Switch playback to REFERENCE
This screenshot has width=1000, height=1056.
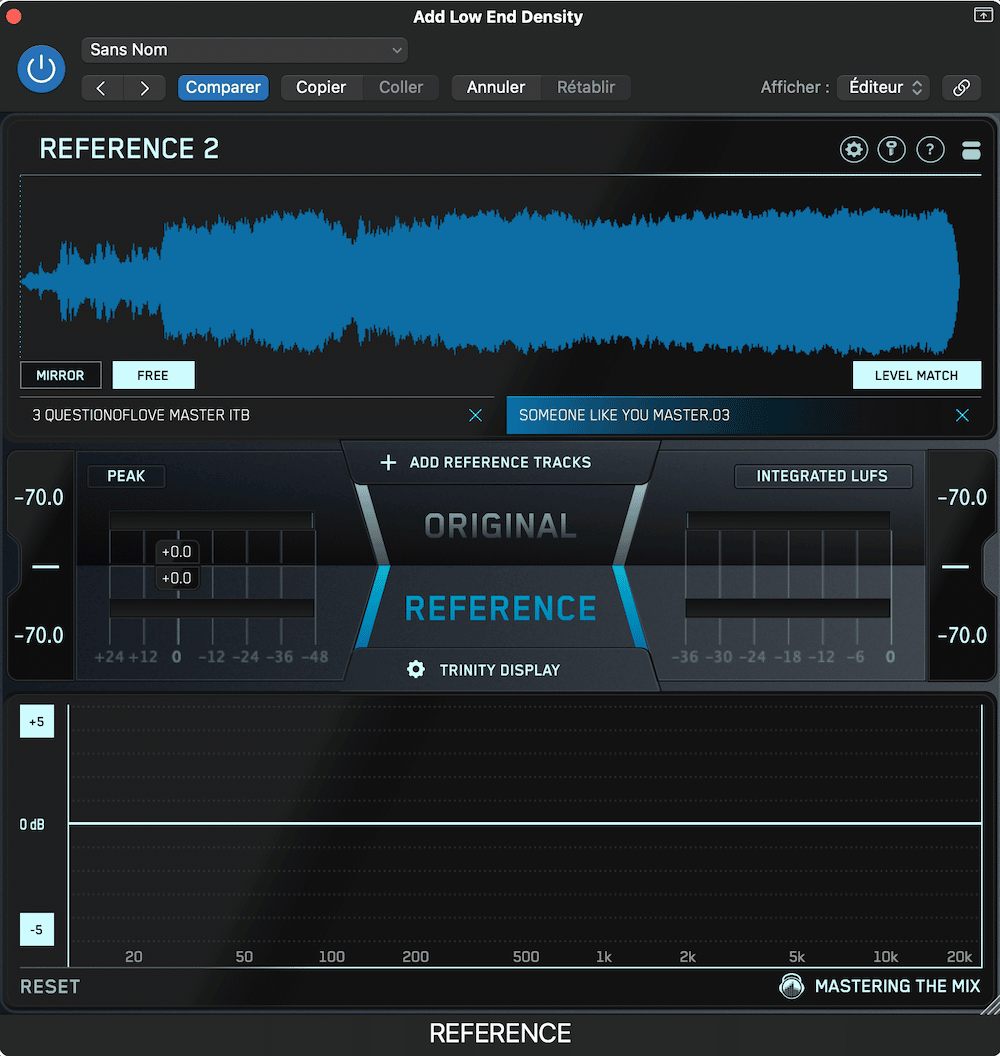(x=500, y=608)
